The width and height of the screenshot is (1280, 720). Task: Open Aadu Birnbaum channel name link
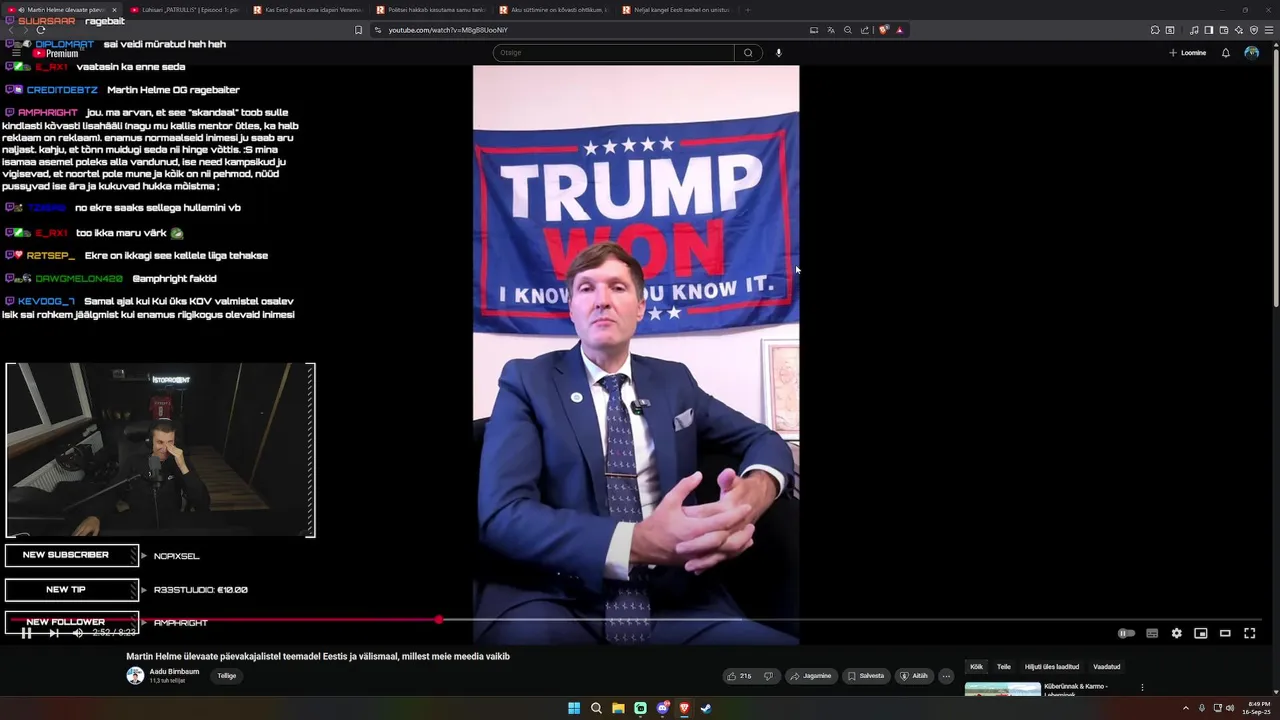click(x=174, y=672)
